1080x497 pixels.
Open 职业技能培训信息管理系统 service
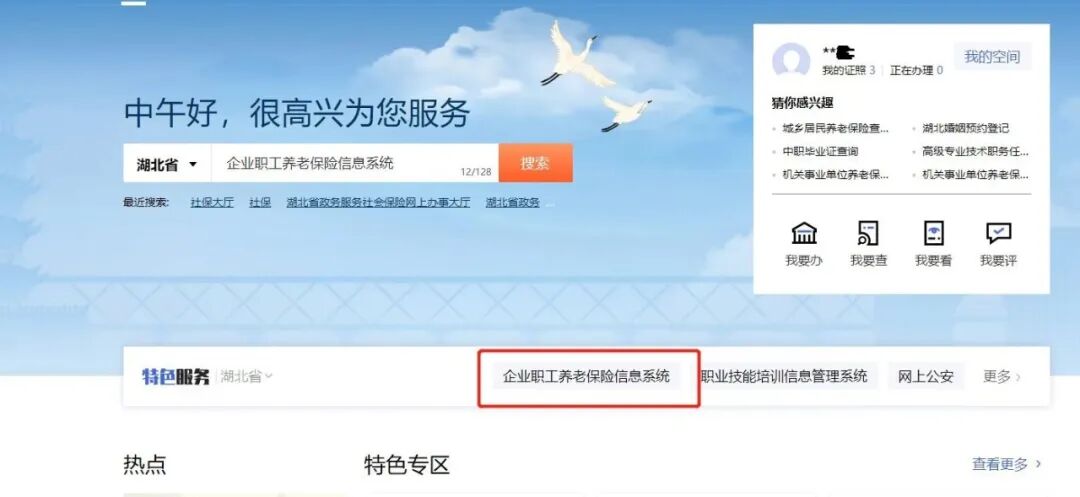[x=784, y=377]
